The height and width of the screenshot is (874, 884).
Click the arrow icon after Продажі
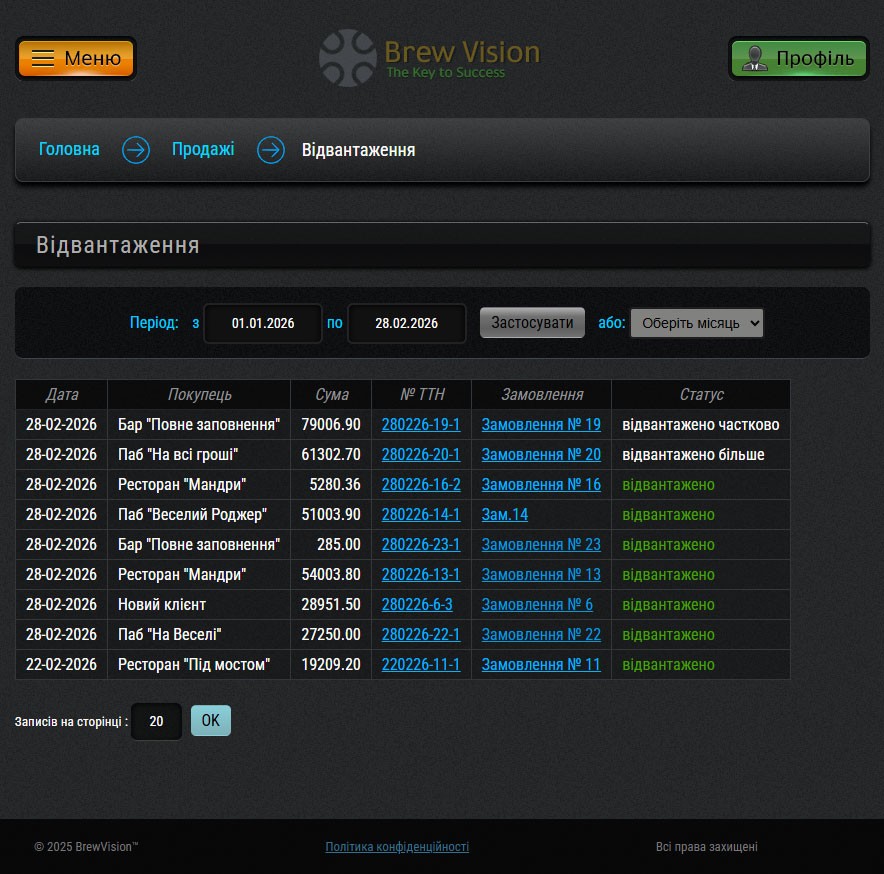[271, 150]
